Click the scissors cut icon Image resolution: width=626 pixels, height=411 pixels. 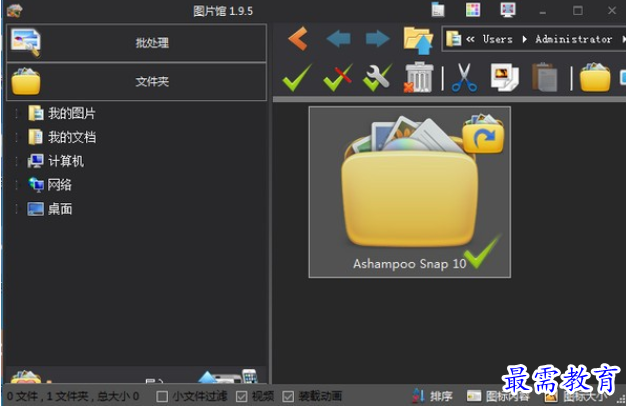(x=464, y=77)
